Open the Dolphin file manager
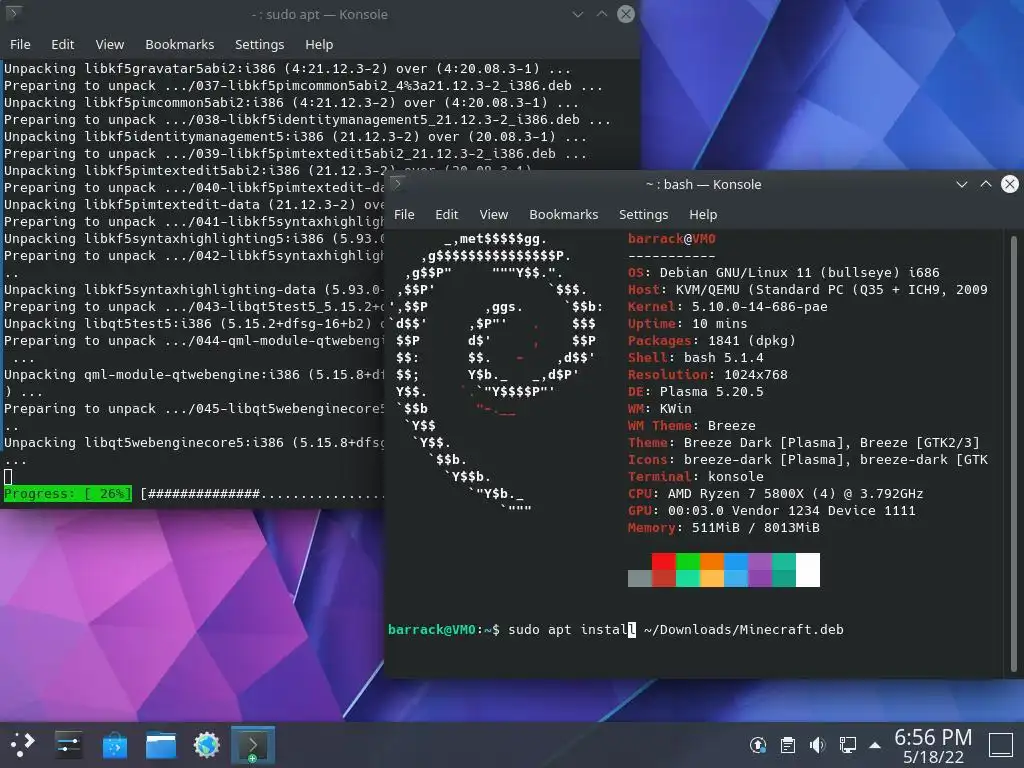 pos(161,744)
